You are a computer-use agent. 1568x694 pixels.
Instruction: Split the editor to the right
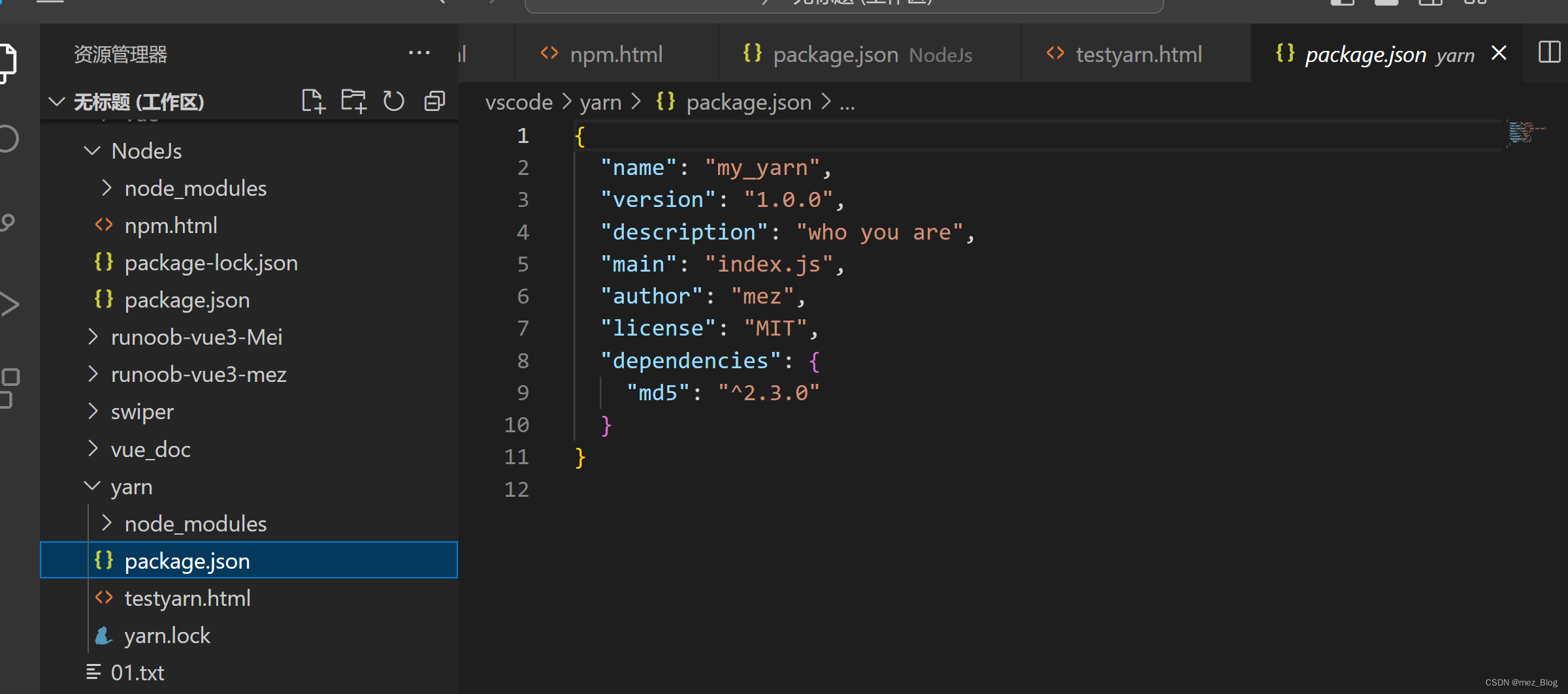click(1549, 52)
